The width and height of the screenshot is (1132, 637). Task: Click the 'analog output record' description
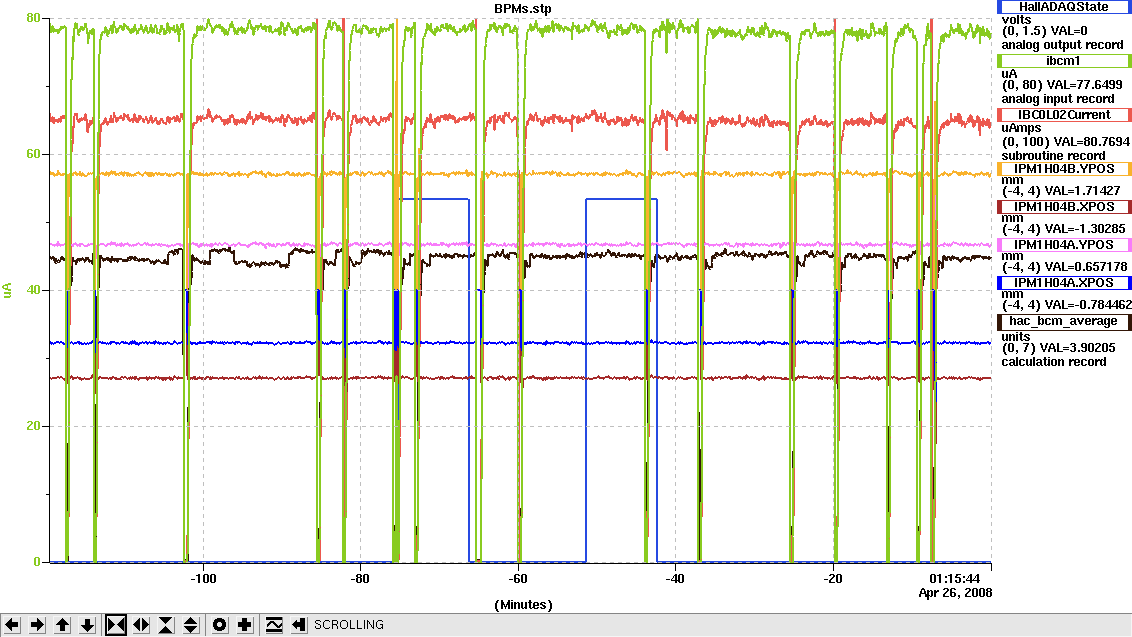point(1062,45)
